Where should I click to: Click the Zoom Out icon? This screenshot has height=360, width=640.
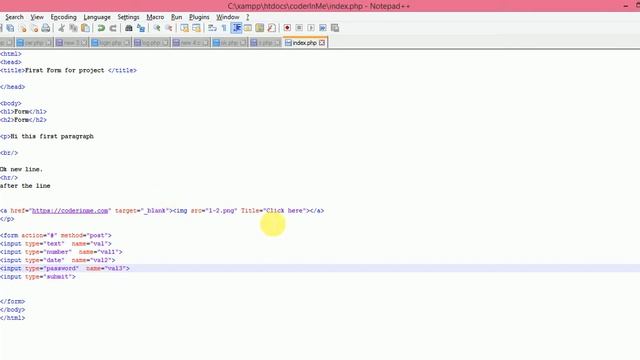tap(169, 28)
